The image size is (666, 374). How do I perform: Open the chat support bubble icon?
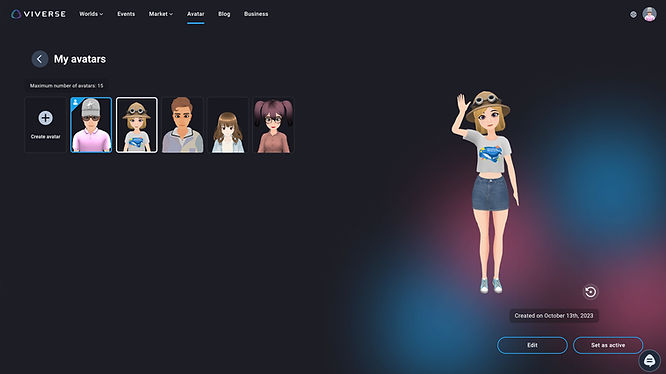[649, 360]
